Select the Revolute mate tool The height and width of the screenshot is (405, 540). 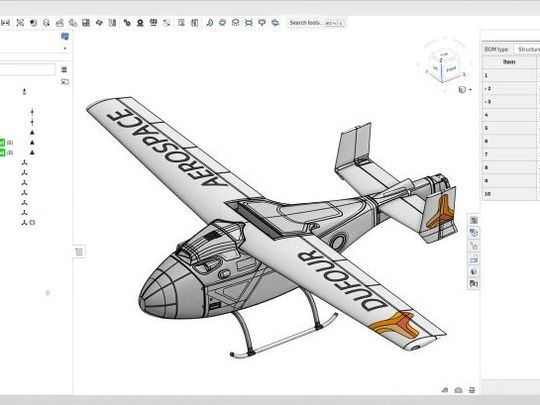(20, 23)
